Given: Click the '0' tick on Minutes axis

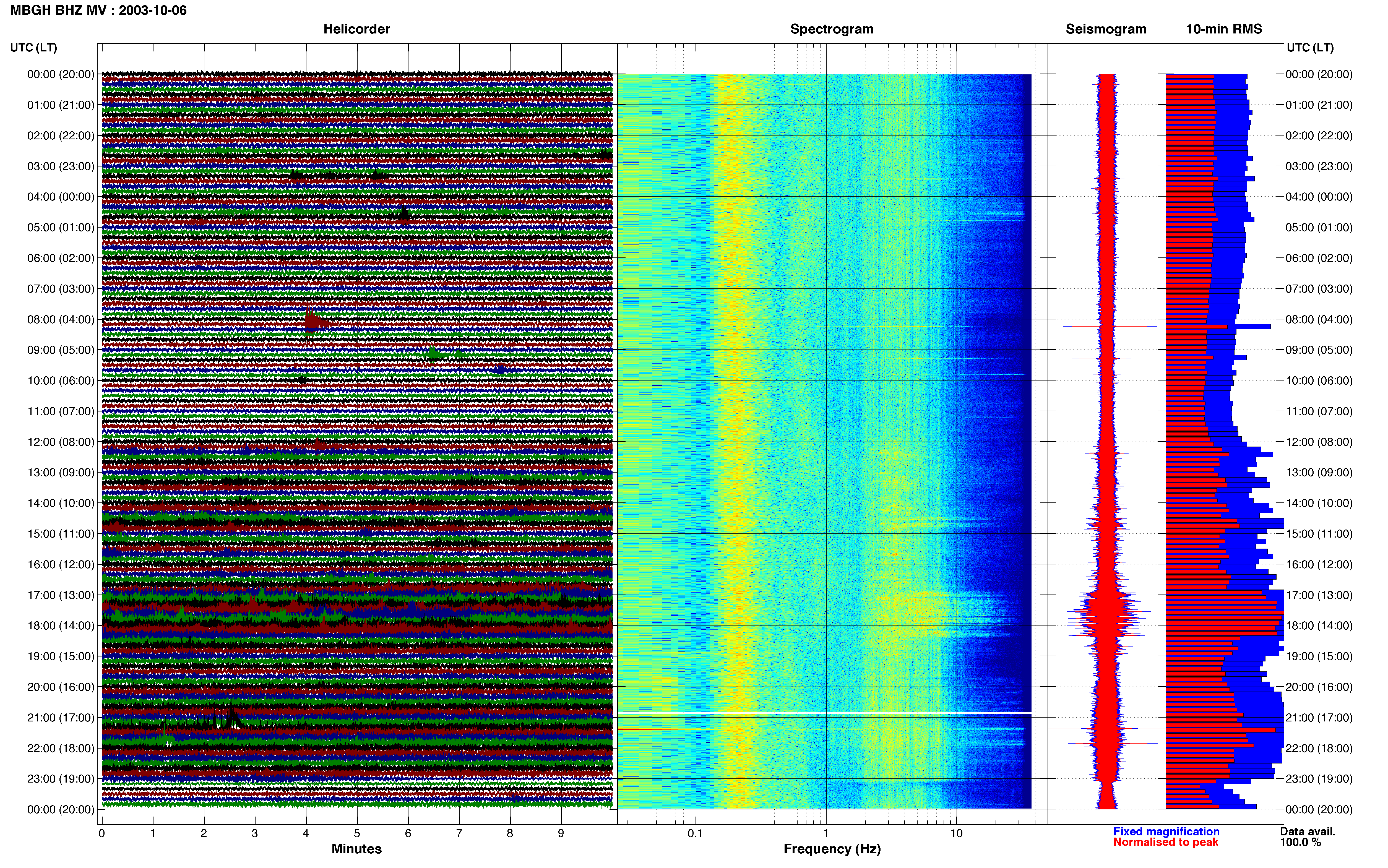Looking at the screenshot, I should pyautogui.click(x=101, y=833).
